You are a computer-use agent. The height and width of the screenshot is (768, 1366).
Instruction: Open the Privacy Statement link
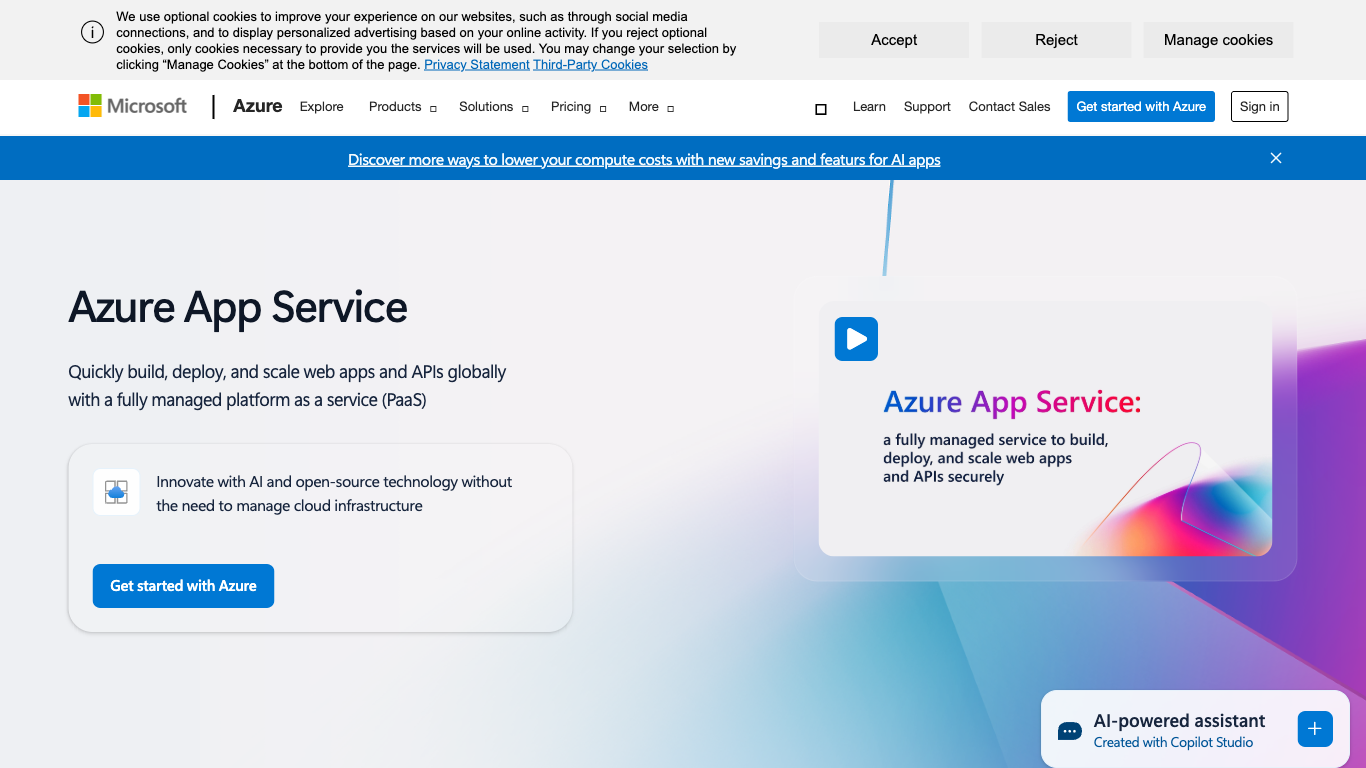pos(477,65)
